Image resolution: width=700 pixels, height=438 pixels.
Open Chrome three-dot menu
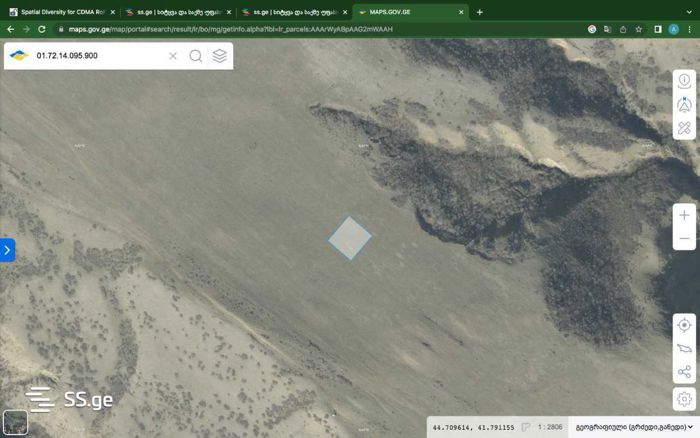(x=690, y=29)
